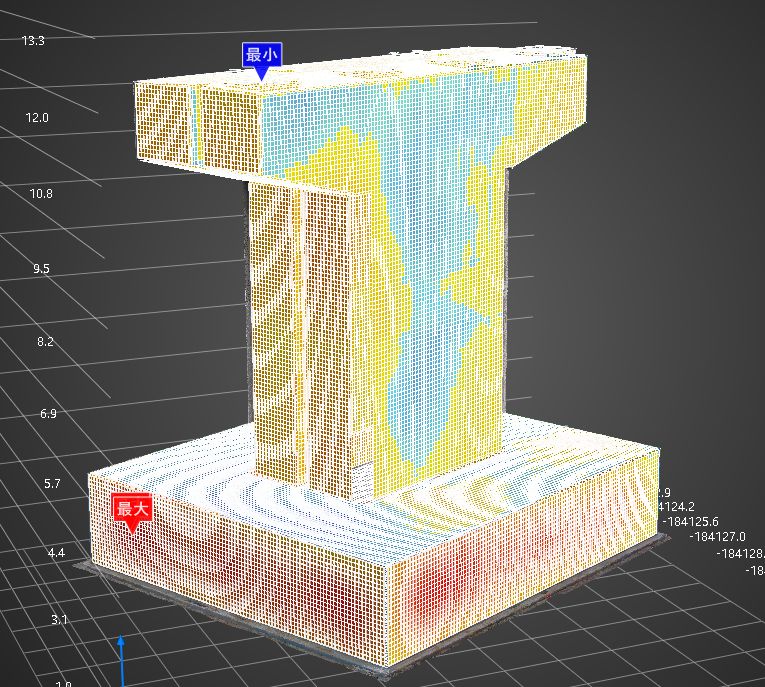This screenshot has width=765, height=687.
Task: Click the 3.1 axis tick label
Action: (60, 620)
